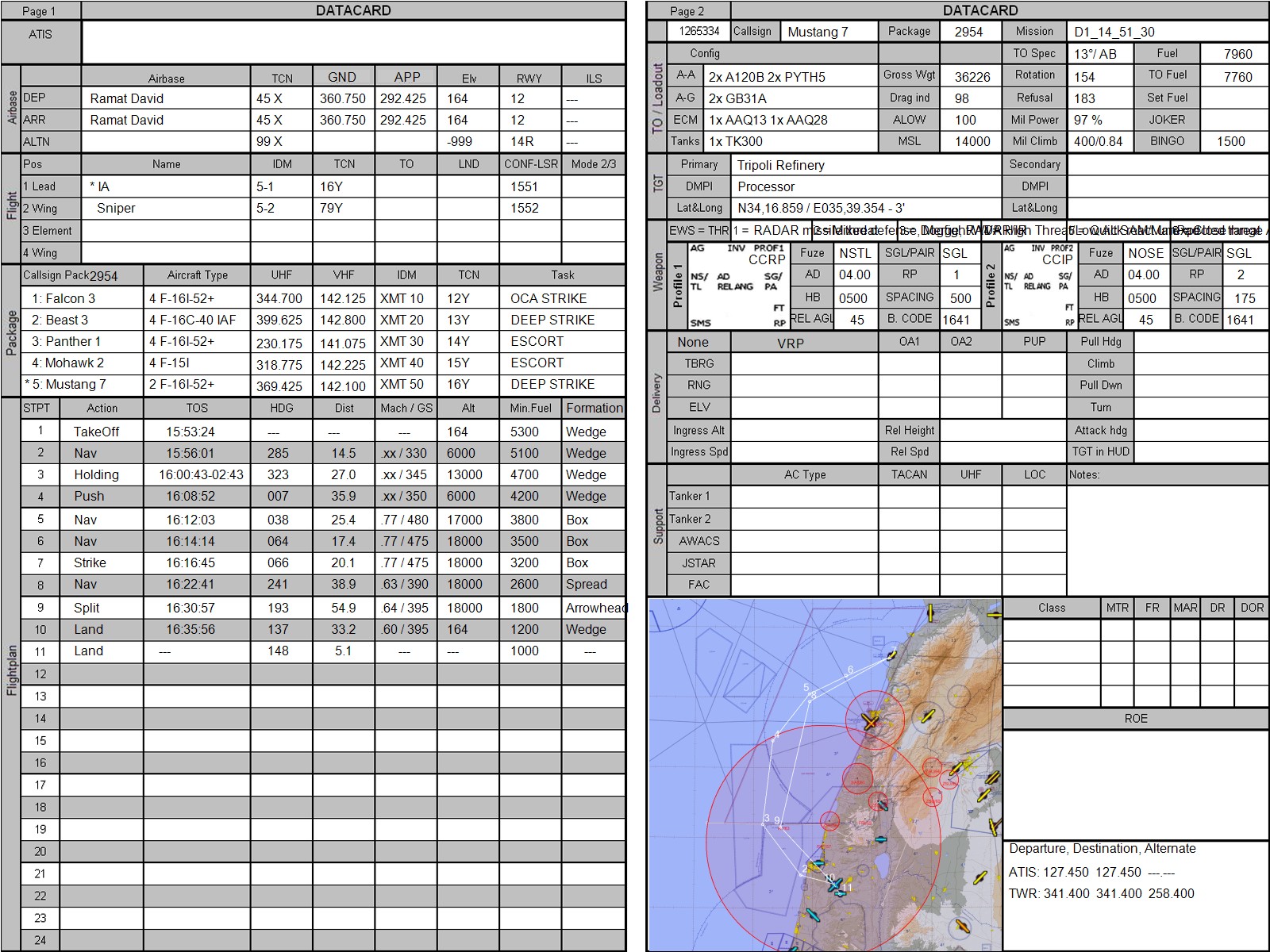Click the empty ATIS field on Page 1
Viewport: 1270px width, 952px height.
click(353, 42)
